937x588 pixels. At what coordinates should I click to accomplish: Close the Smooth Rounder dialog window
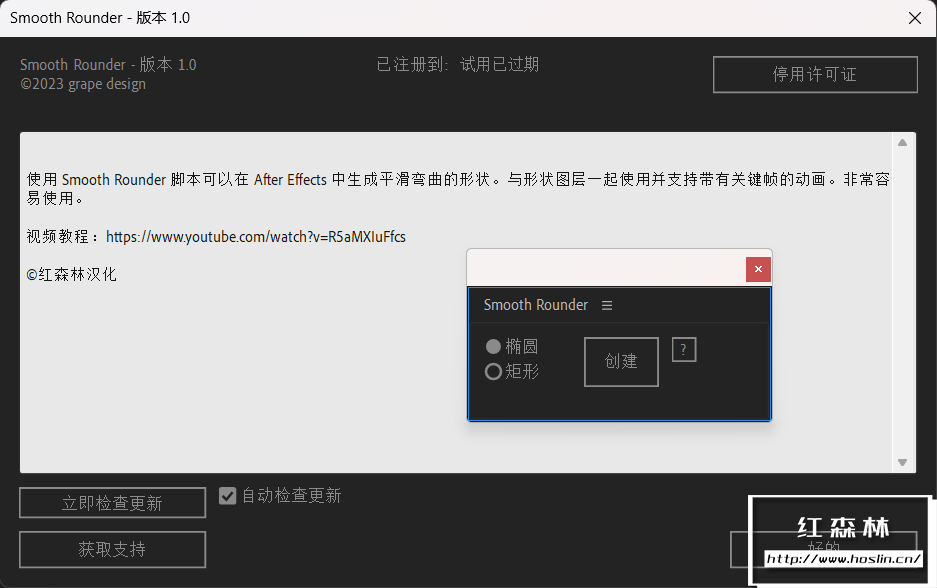(x=915, y=18)
